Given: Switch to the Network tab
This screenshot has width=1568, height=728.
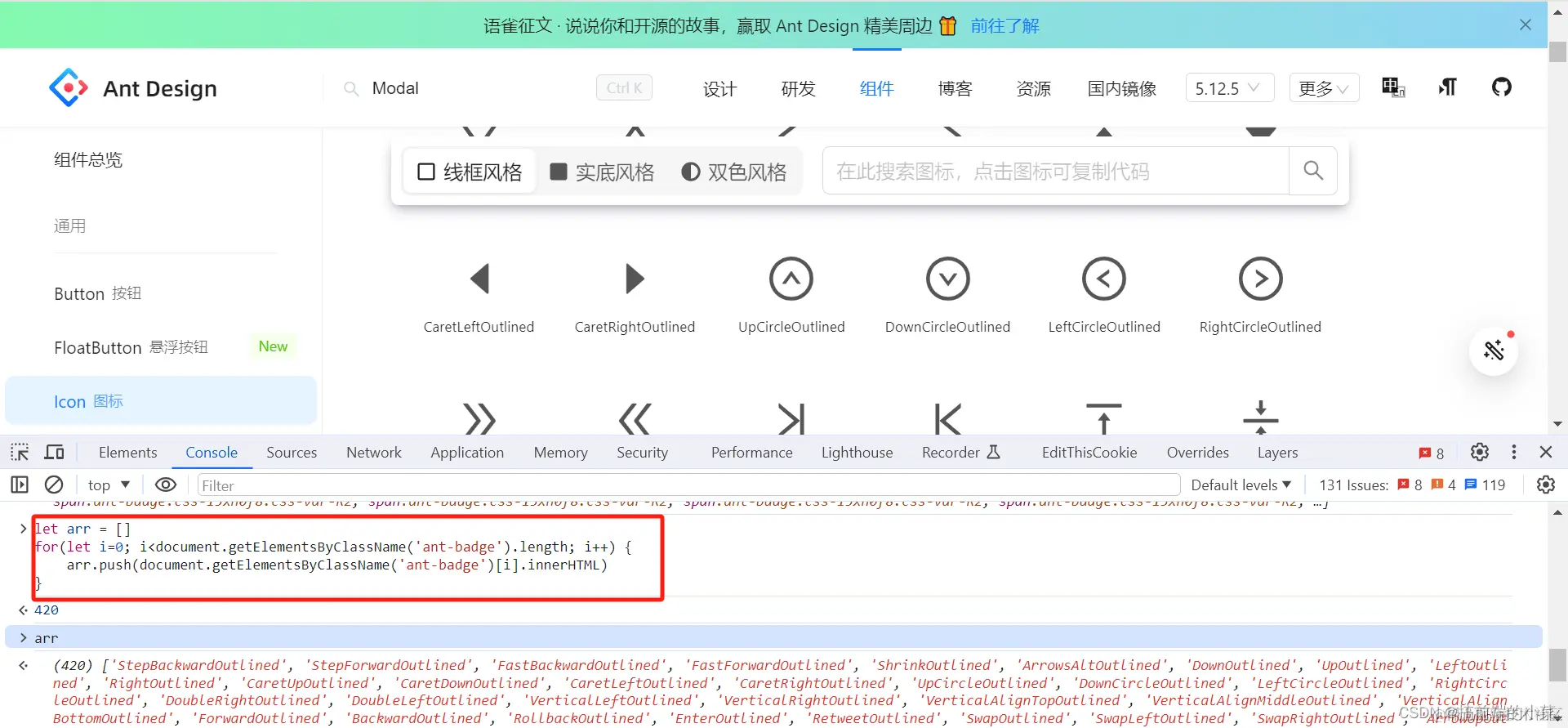Looking at the screenshot, I should click(x=374, y=452).
